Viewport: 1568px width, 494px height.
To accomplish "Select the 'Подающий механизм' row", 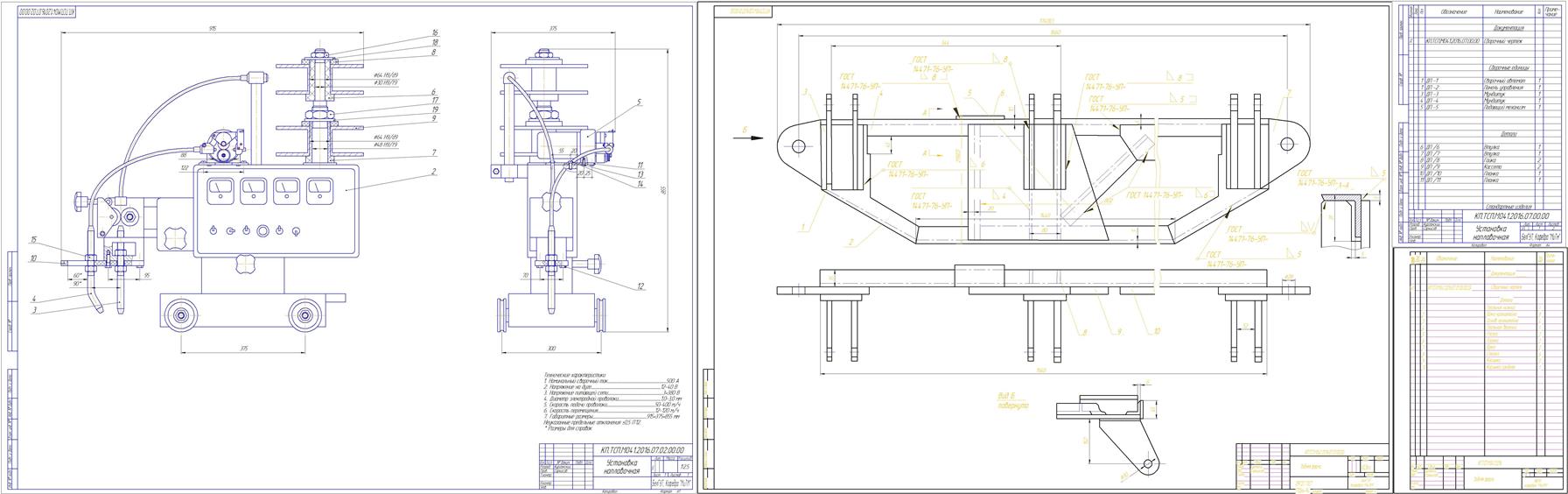I will pyautogui.click(x=1507, y=107).
